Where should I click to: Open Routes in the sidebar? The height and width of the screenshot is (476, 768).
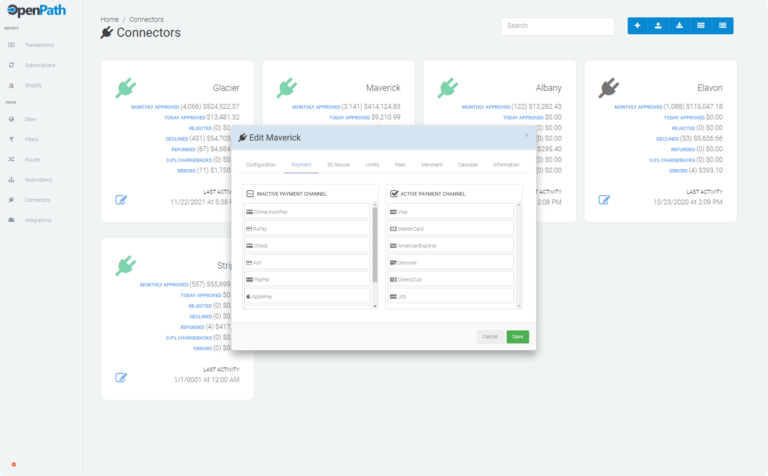pyautogui.click(x=32, y=159)
